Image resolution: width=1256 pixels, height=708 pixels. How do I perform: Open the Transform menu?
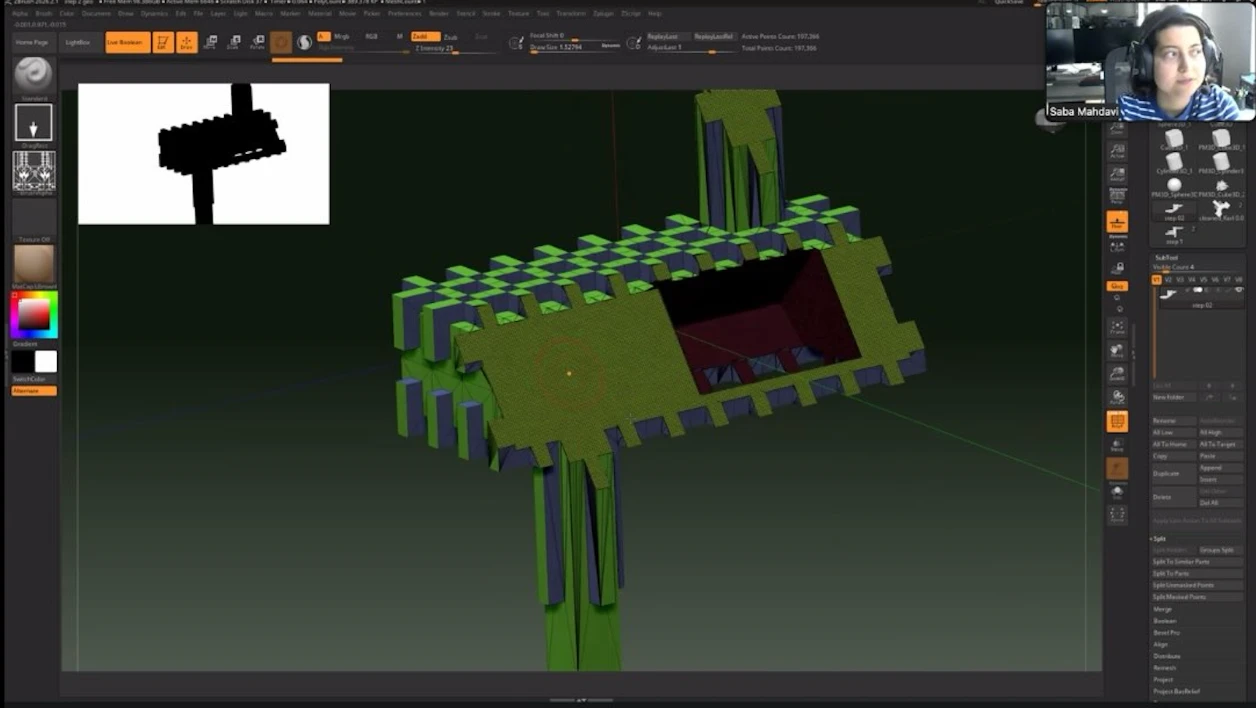click(571, 14)
